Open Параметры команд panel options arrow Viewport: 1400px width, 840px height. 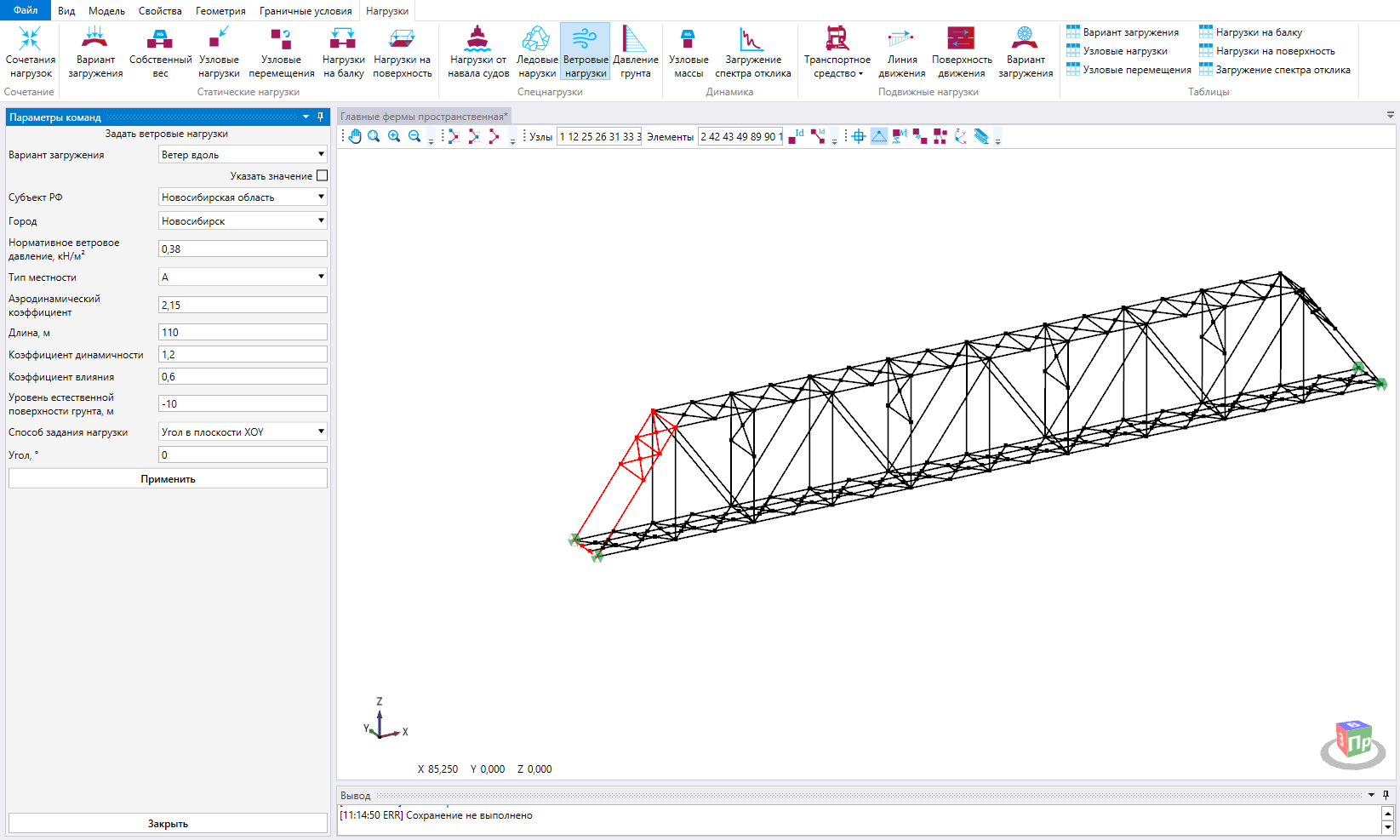pos(306,117)
